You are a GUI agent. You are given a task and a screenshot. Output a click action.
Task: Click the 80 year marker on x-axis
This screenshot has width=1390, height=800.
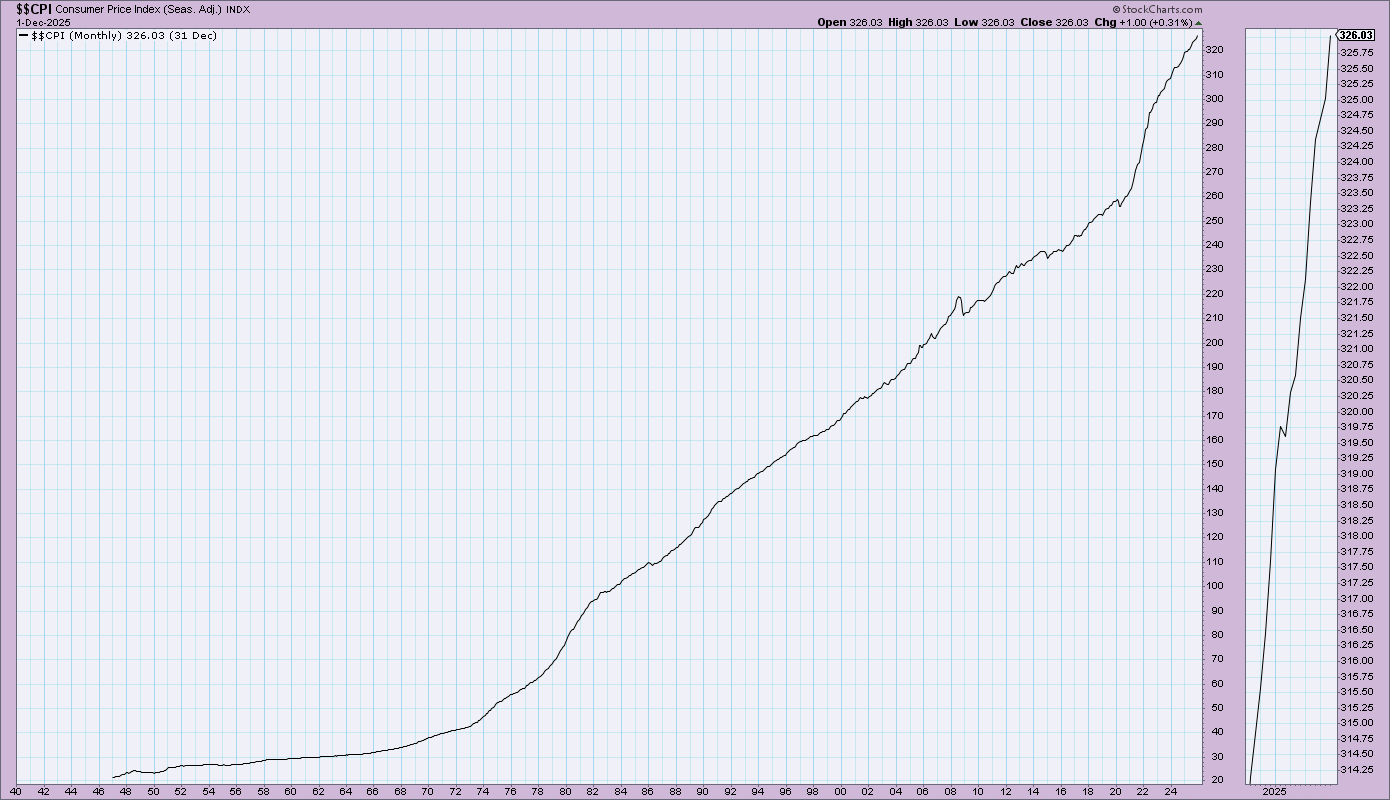[x=565, y=791]
